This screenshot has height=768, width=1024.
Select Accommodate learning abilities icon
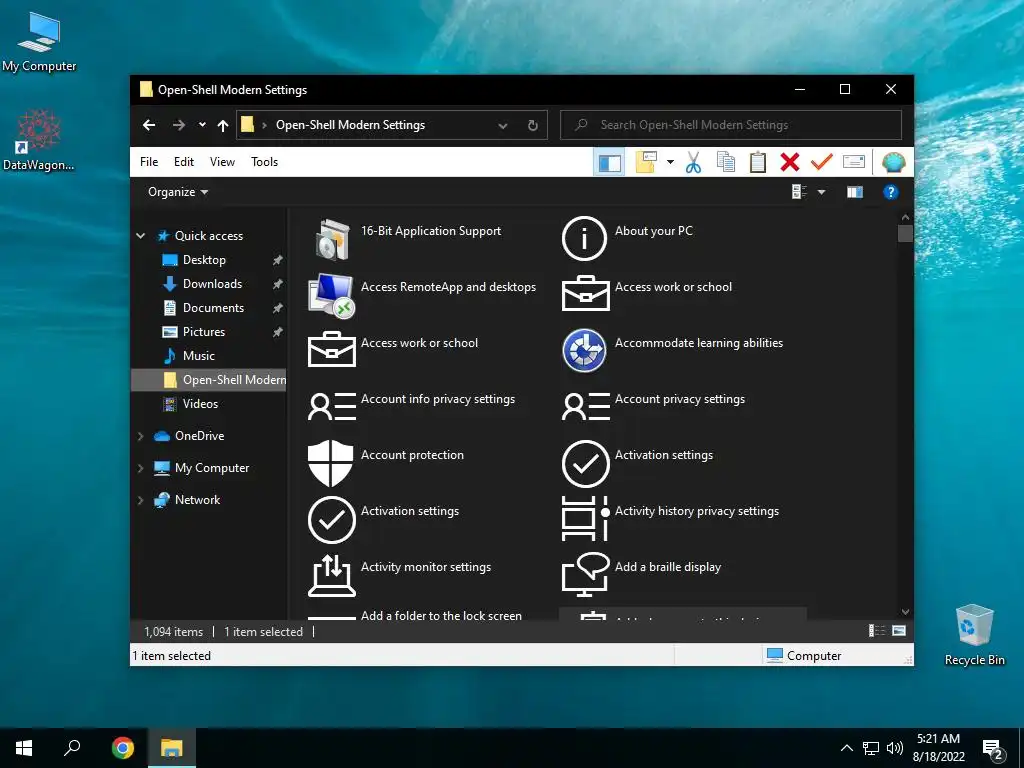coord(584,351)
